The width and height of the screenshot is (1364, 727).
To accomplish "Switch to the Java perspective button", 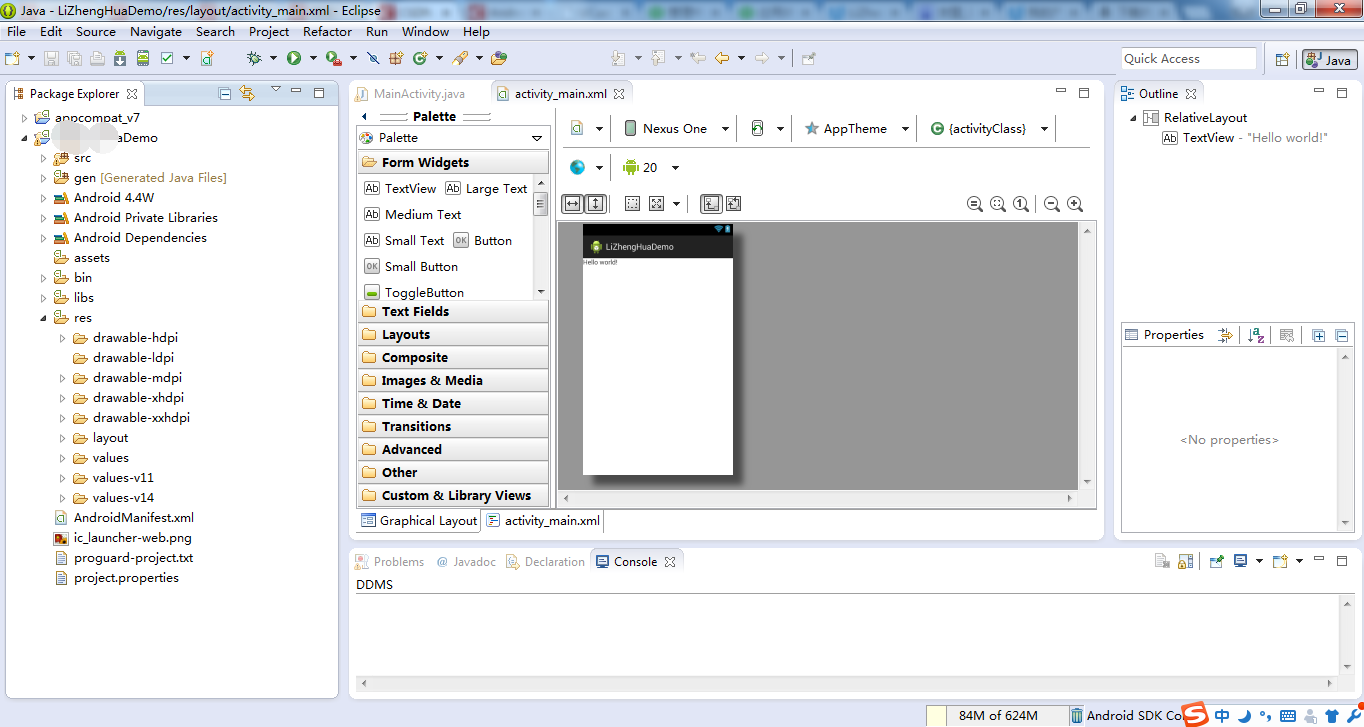I will 1329,60.
